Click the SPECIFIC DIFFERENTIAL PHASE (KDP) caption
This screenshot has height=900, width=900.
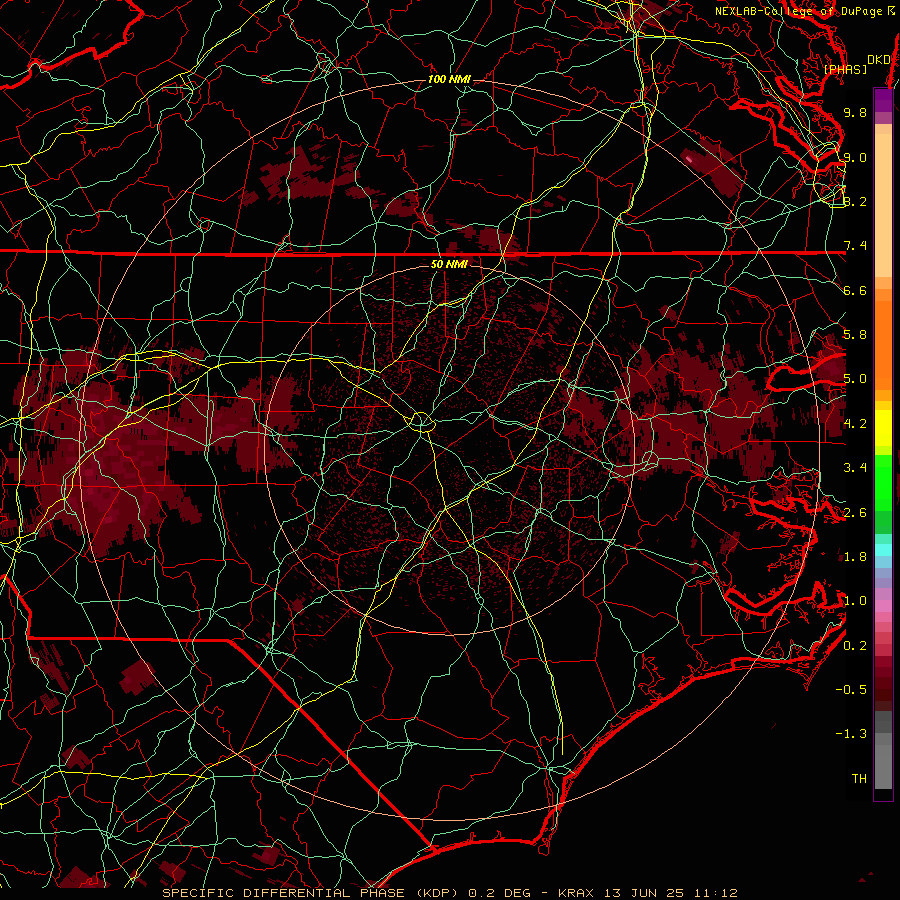(310, 893)
